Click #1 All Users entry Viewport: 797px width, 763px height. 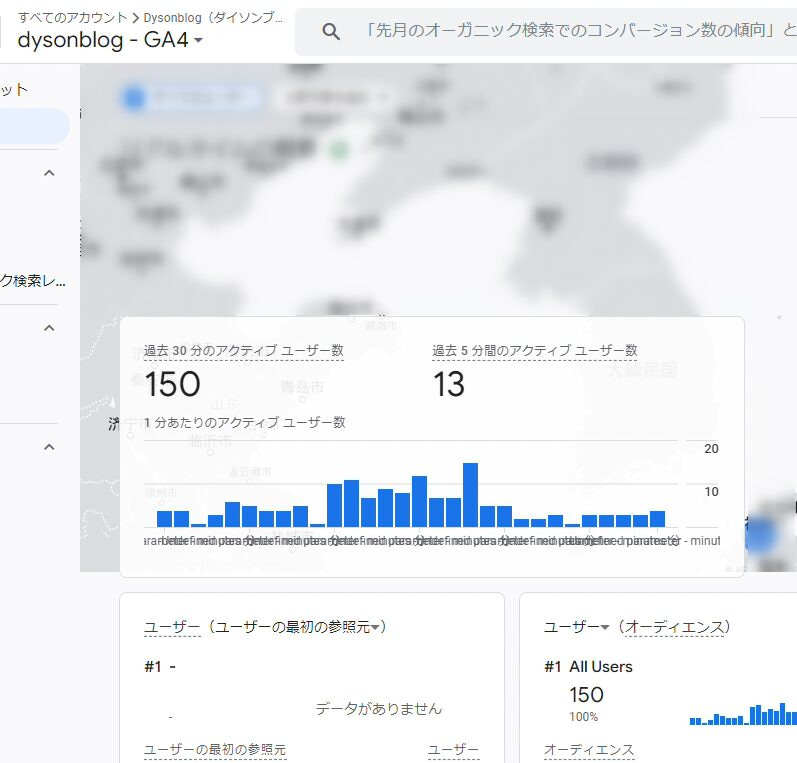click(588, 667)
